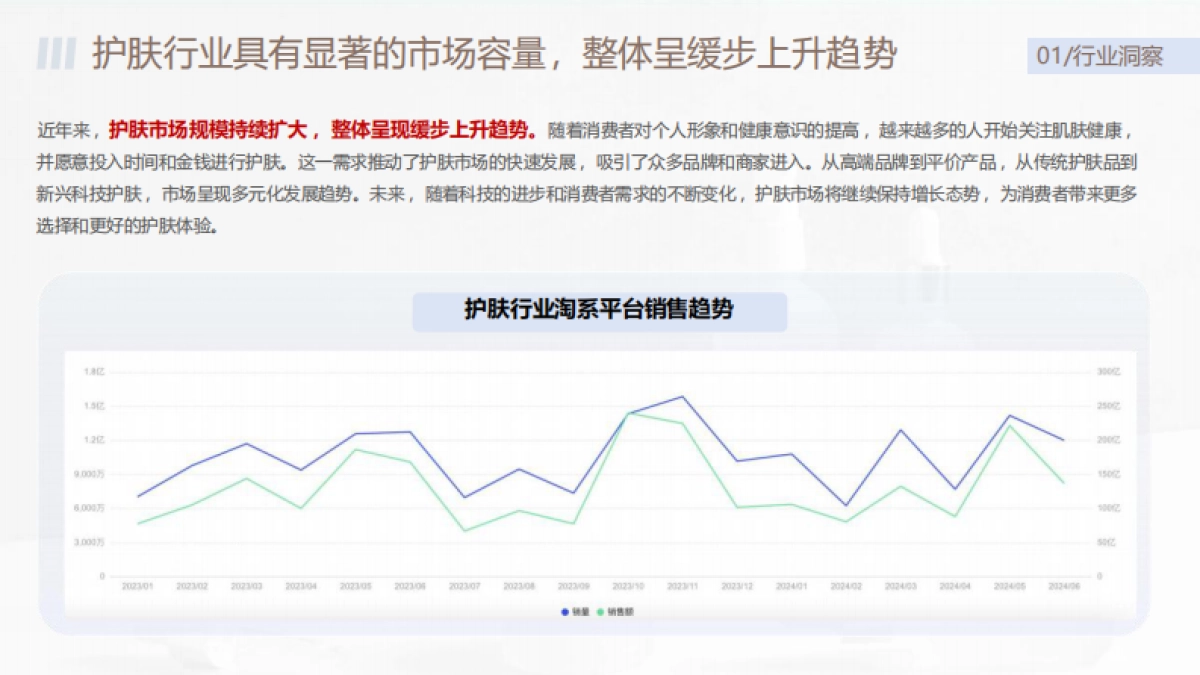Click the blue line's starting point at 2023/01
Screen dimensions: 1200x675
[139, 496]
